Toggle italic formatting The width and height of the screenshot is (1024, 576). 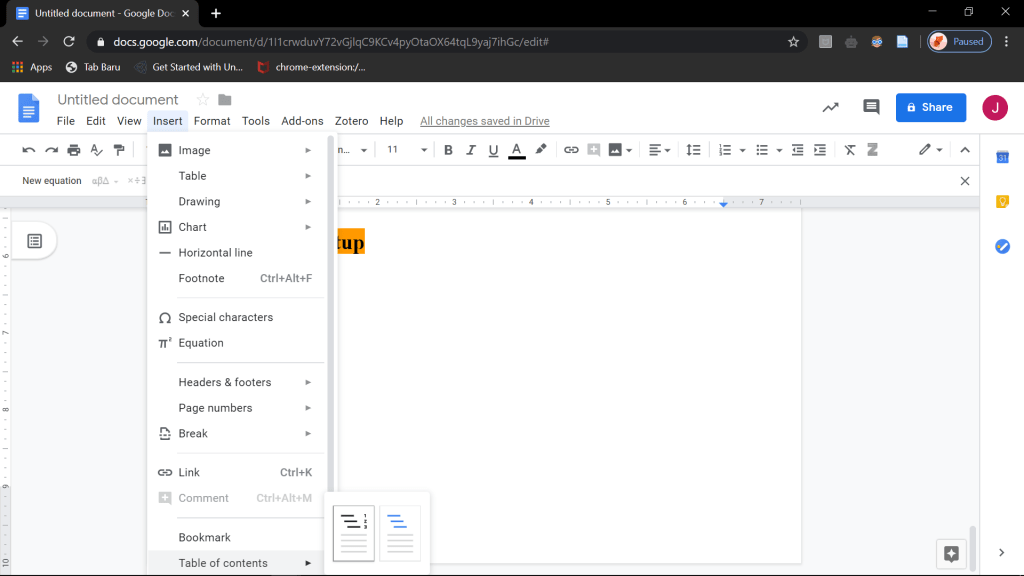[x=471, y=150]
